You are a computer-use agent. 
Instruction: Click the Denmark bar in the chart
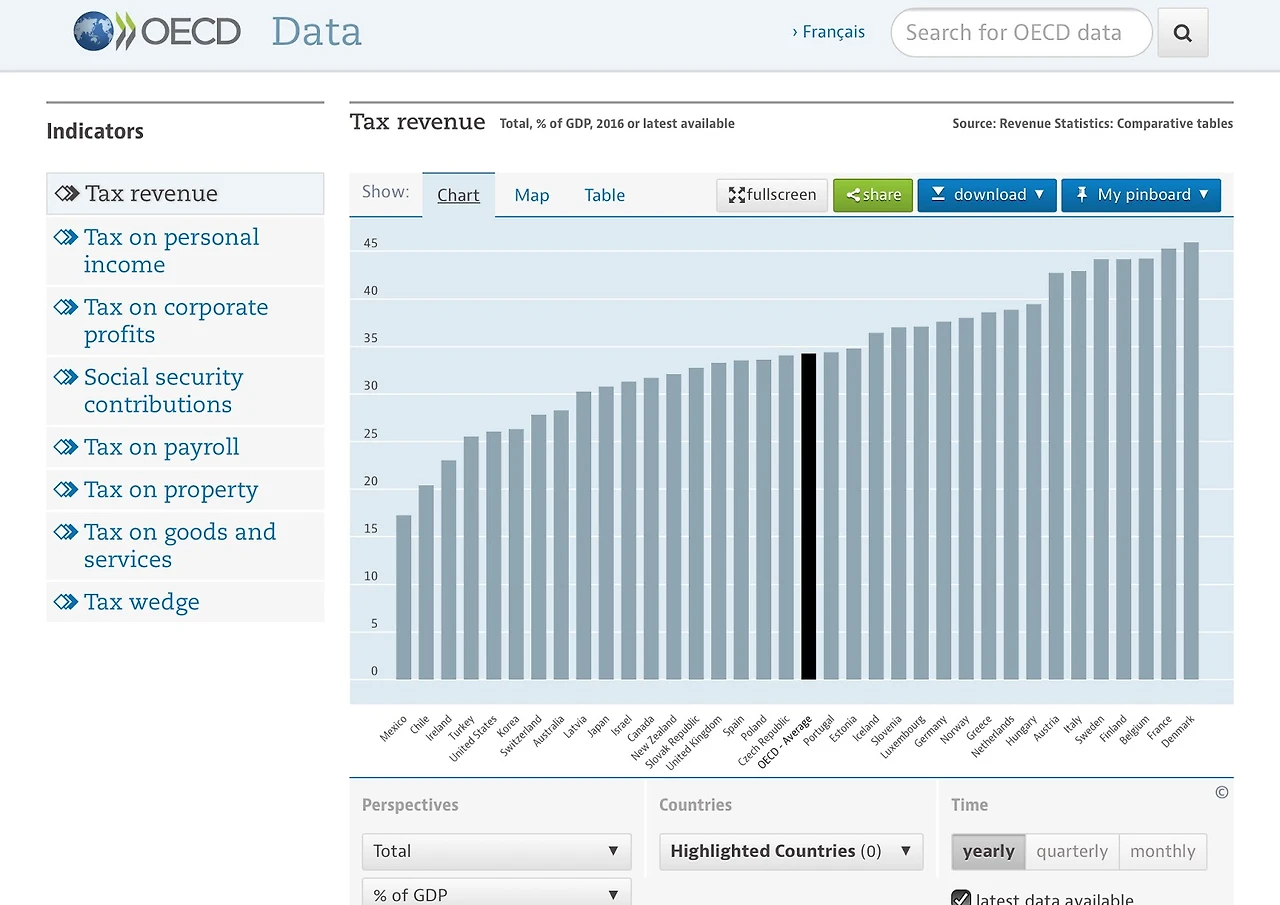pos(1191,461)
